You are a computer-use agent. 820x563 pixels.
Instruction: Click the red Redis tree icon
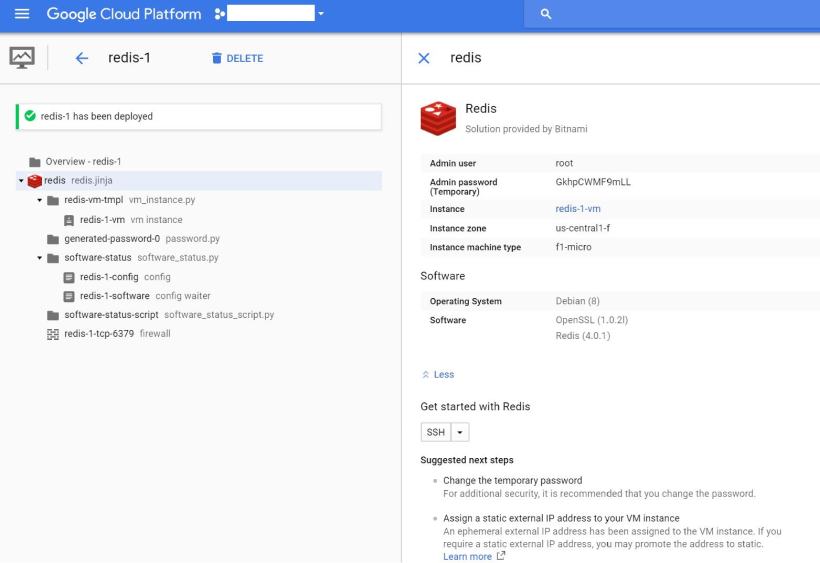point(35,181)
